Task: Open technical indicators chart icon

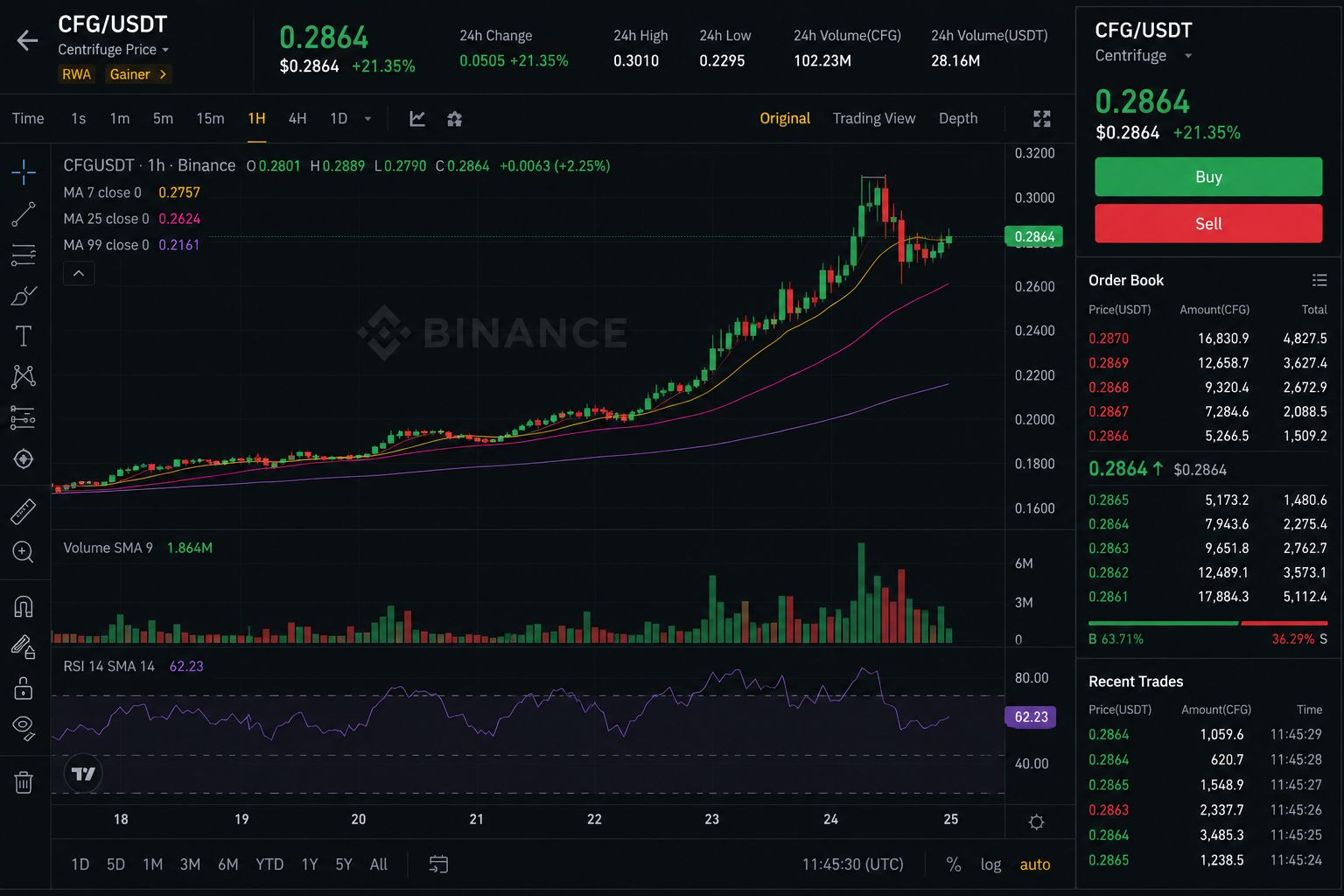Action: point(417,119)
